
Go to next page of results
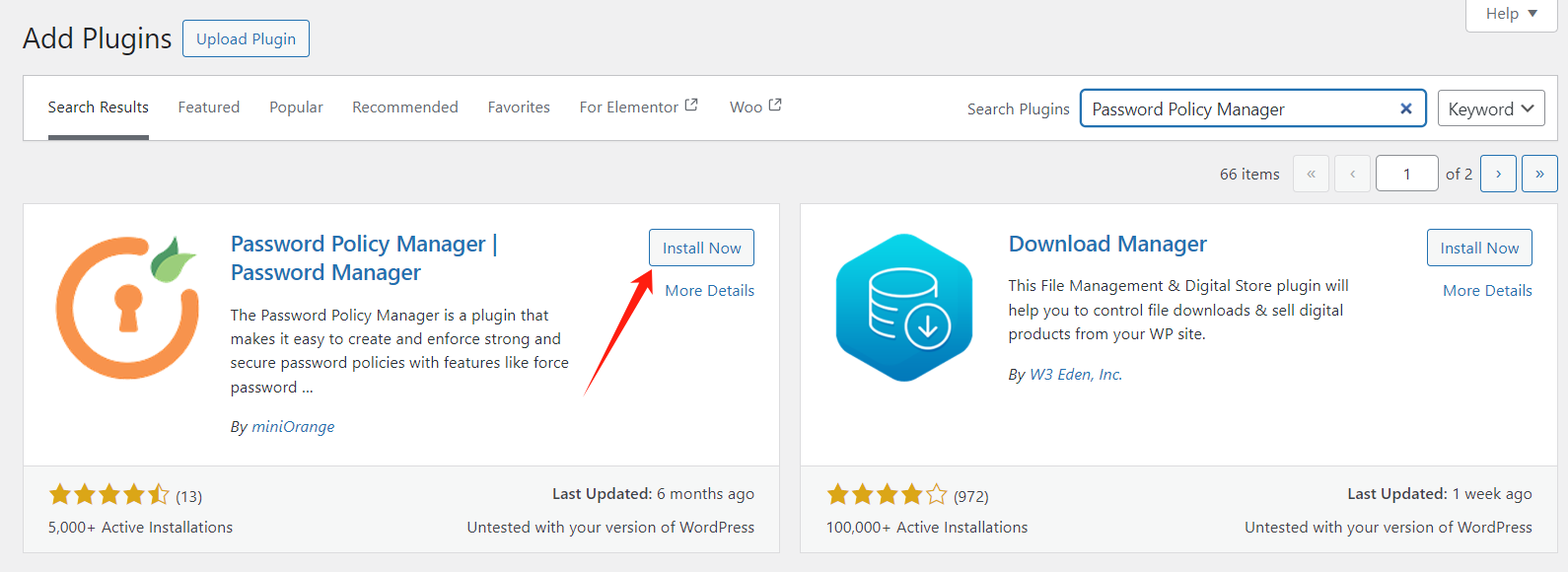(x=1498, y=174)
